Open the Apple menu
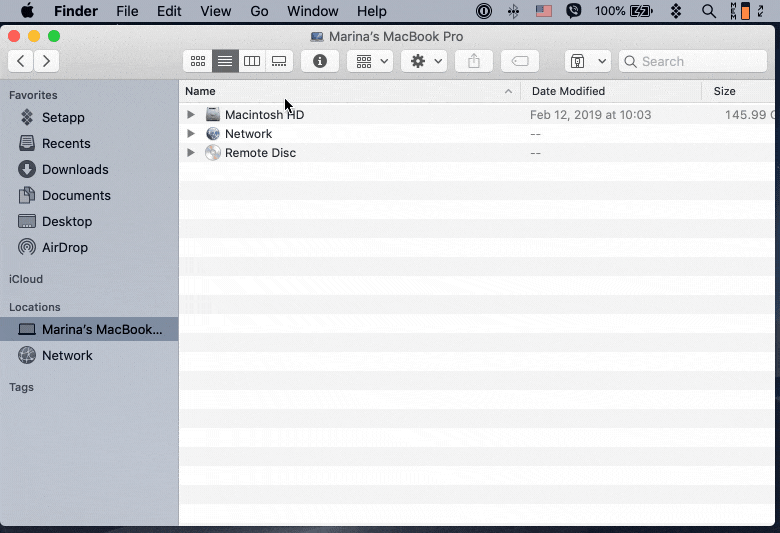 coord(28,11)
